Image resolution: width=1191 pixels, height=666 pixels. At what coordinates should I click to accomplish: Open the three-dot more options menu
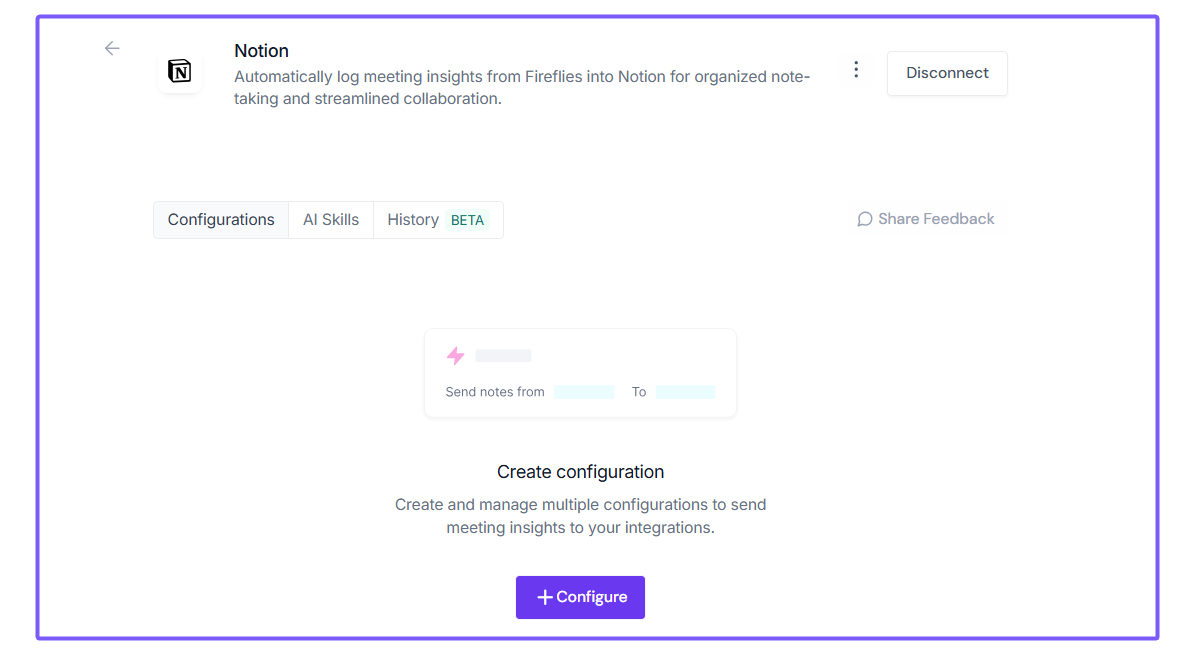856,70
